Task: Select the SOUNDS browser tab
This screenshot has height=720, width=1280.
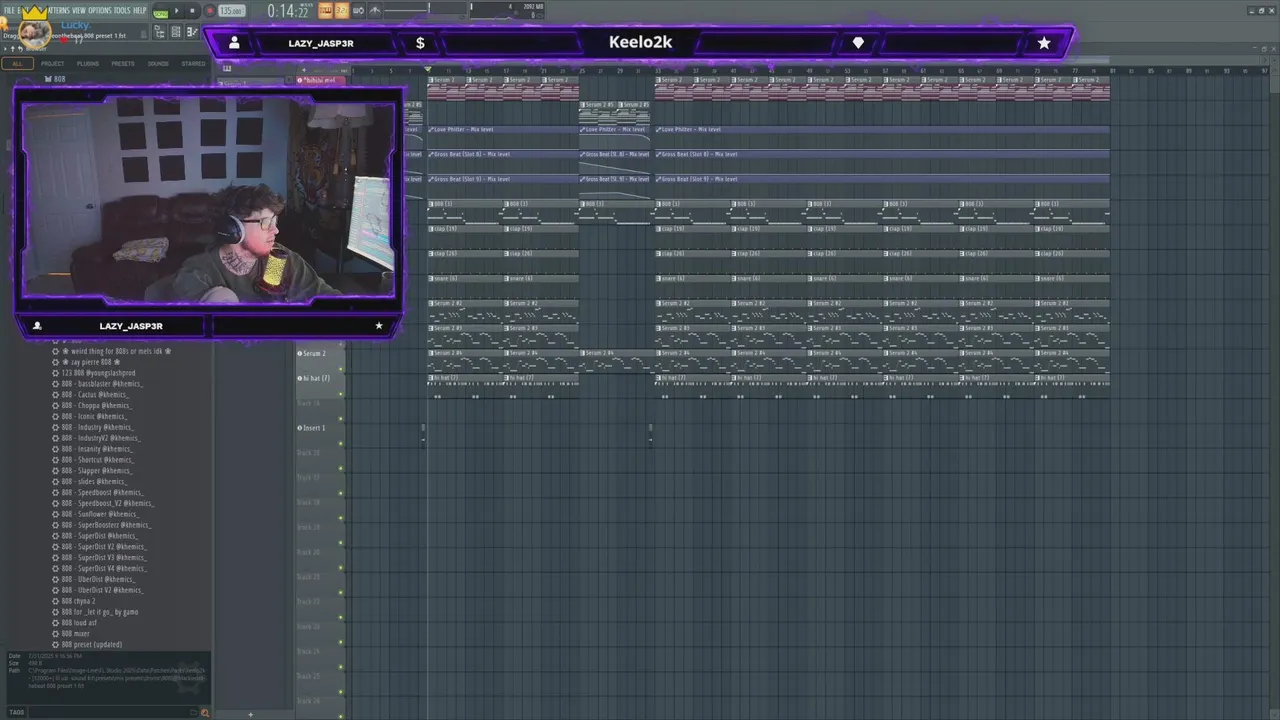Action: (x=158, y=63)
